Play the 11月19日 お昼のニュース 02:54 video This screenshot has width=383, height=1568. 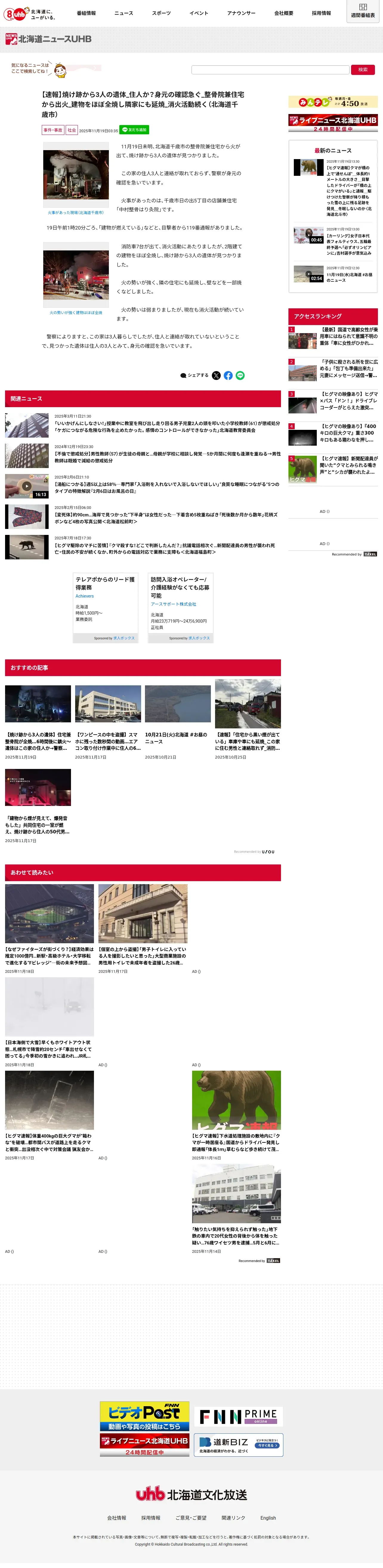click(309, 274)
